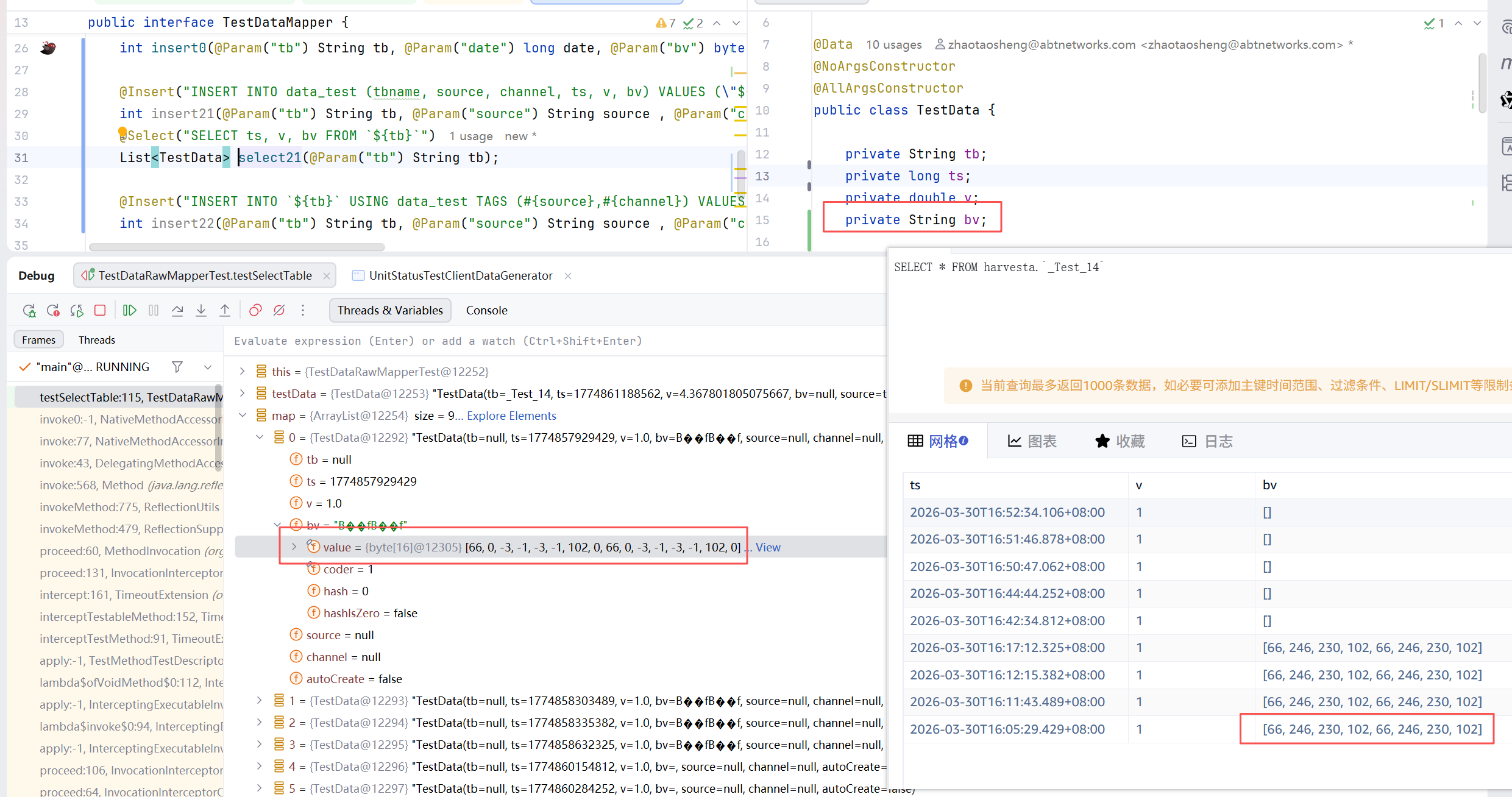The image size is (1512, 797).
Task: Switch to the Console tab
Action: pos(486,310)
